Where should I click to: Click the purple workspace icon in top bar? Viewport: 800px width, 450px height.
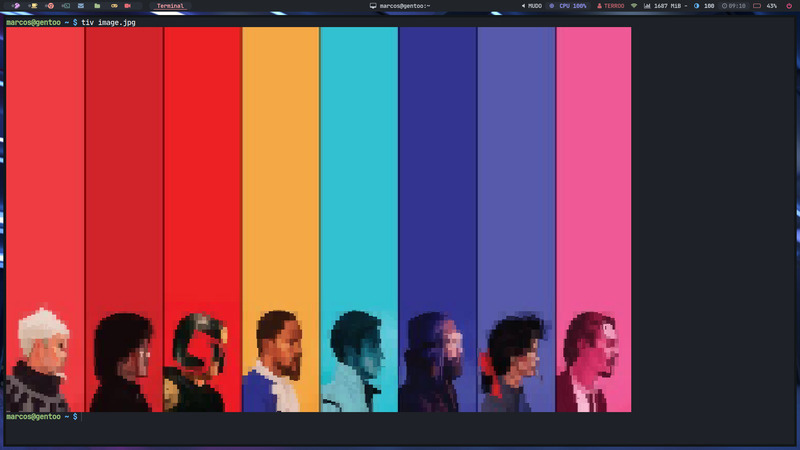pos(17,6)
